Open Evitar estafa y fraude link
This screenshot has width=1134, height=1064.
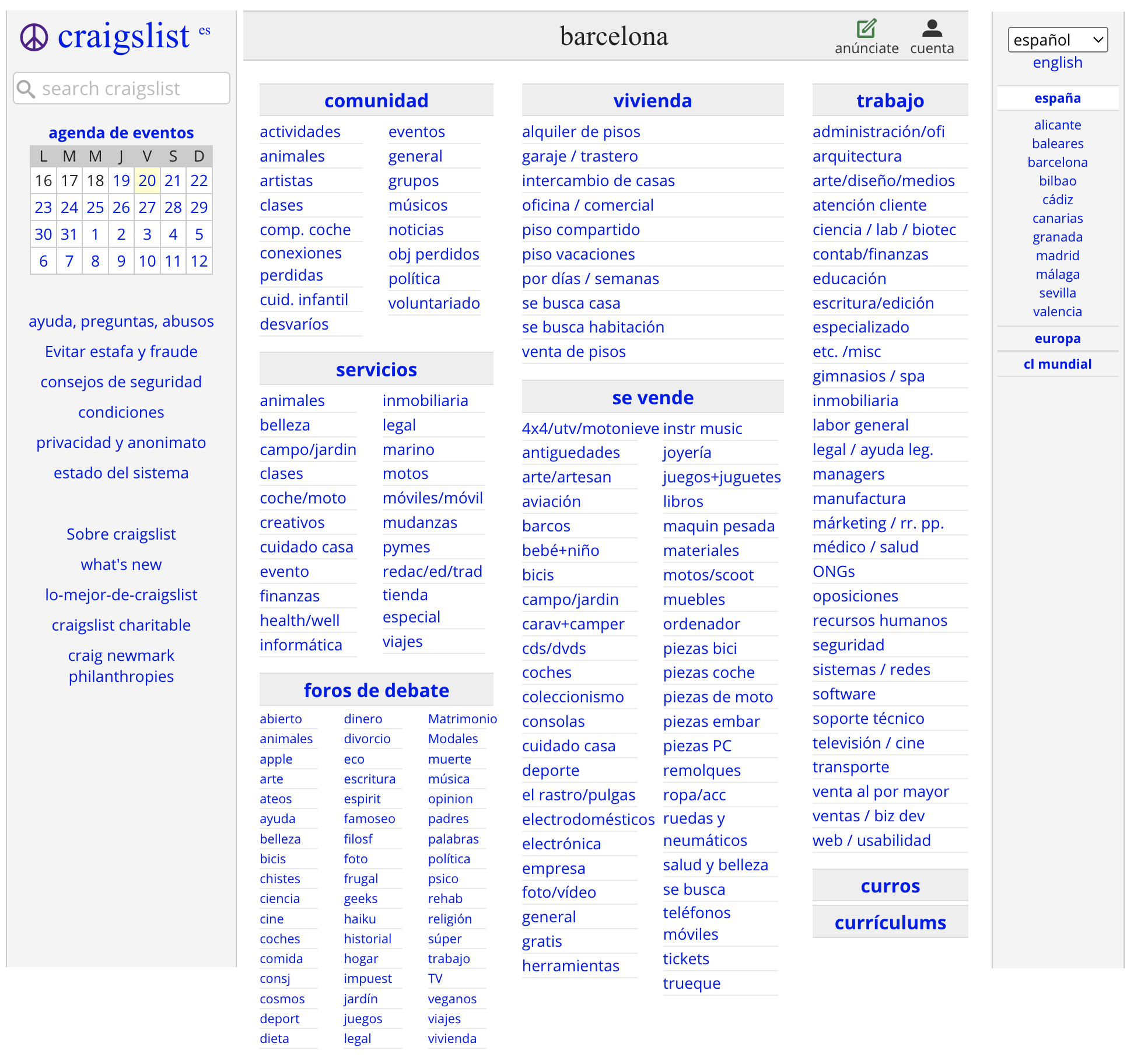tap(121, 352)
